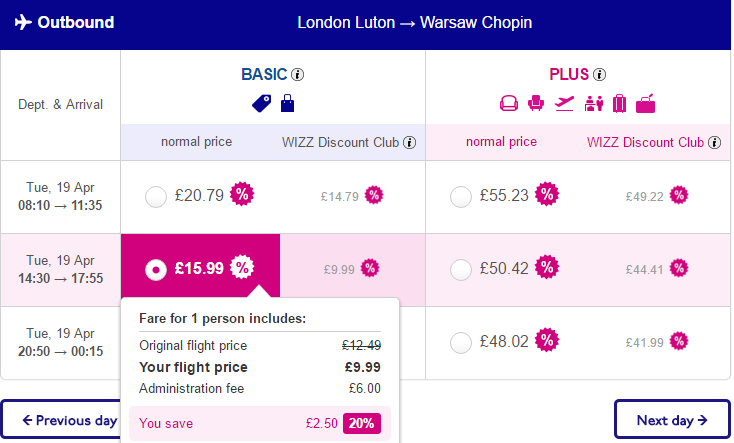Select the £55.23 Plus fare radio button
Image resolution: width=734 pixels, height=443 pixels.
click(x=461, y=197)
